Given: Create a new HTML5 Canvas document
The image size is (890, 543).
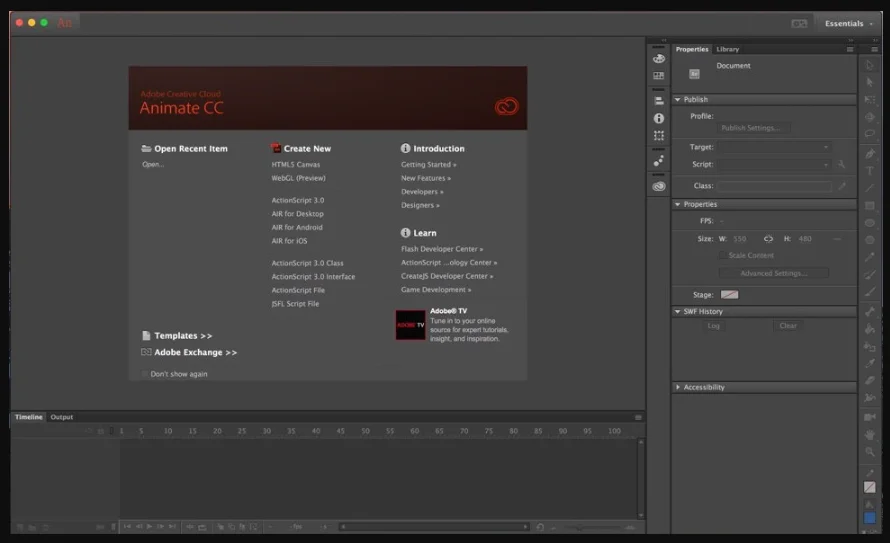Looking at the screenshot, I should pyautogui.click(x=296, y=165).
